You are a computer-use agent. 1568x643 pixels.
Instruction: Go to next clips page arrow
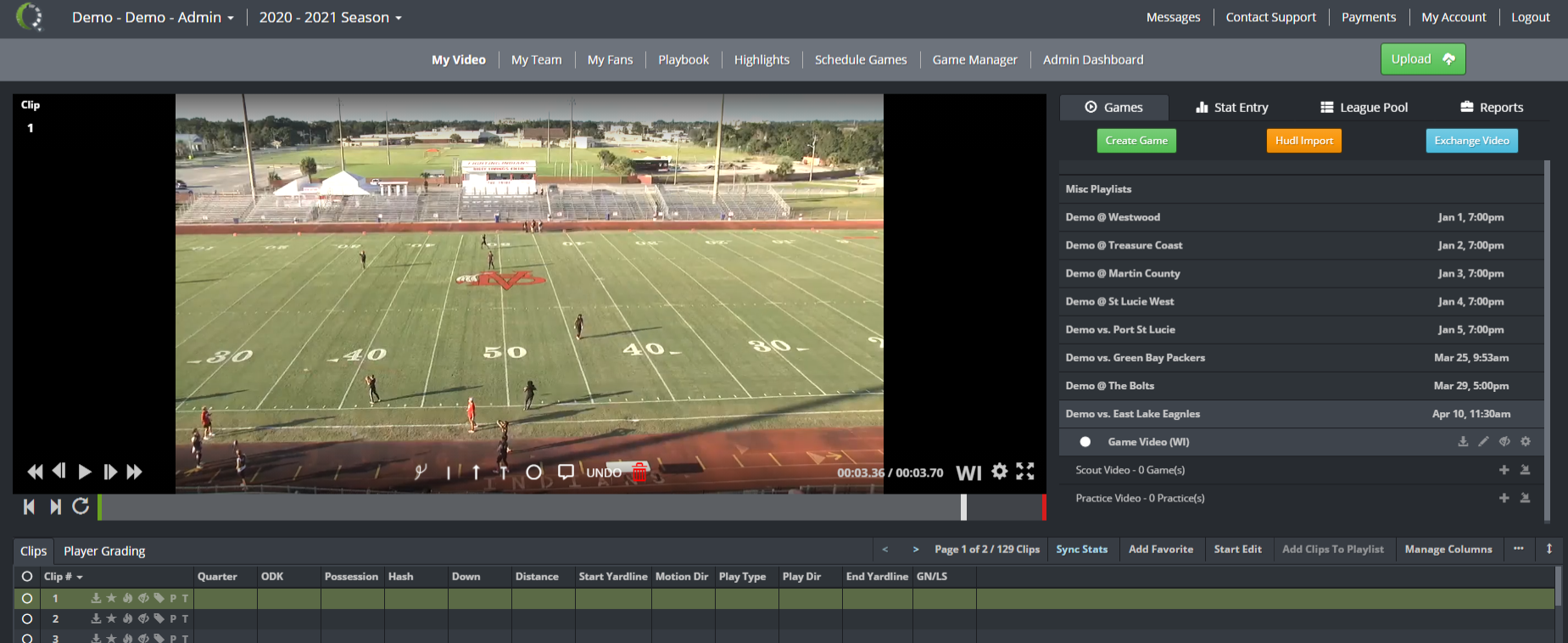coord(916,549)
